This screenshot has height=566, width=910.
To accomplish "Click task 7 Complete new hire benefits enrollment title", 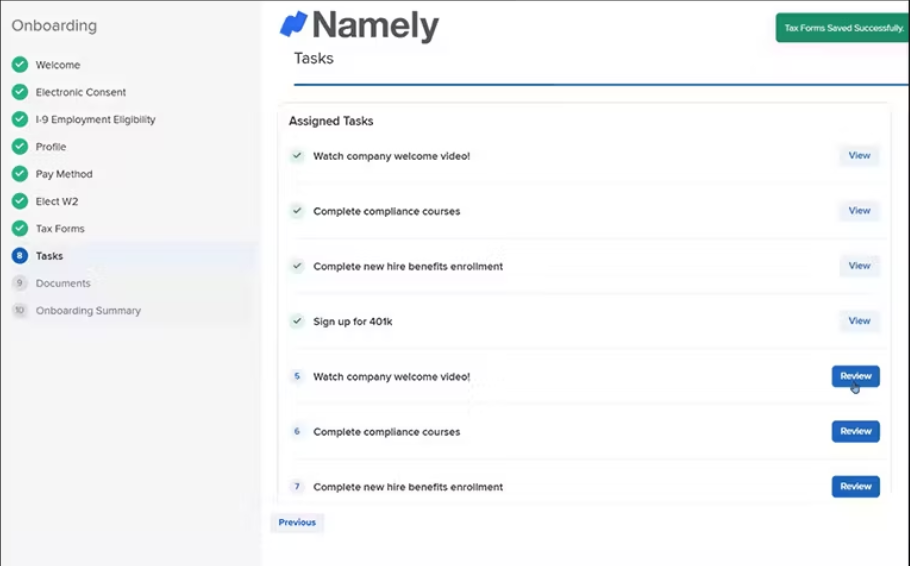I will [x=408, y=487].
